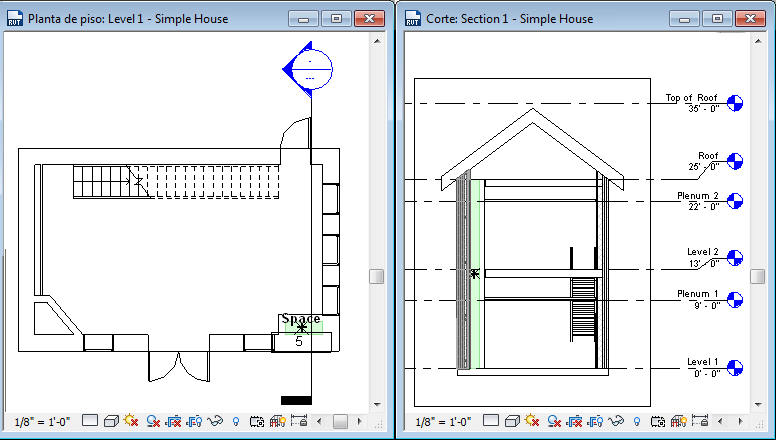Click the 'Top of Roof' level name
The width and height of the screenshot is (776, 440).
(691, 98)
